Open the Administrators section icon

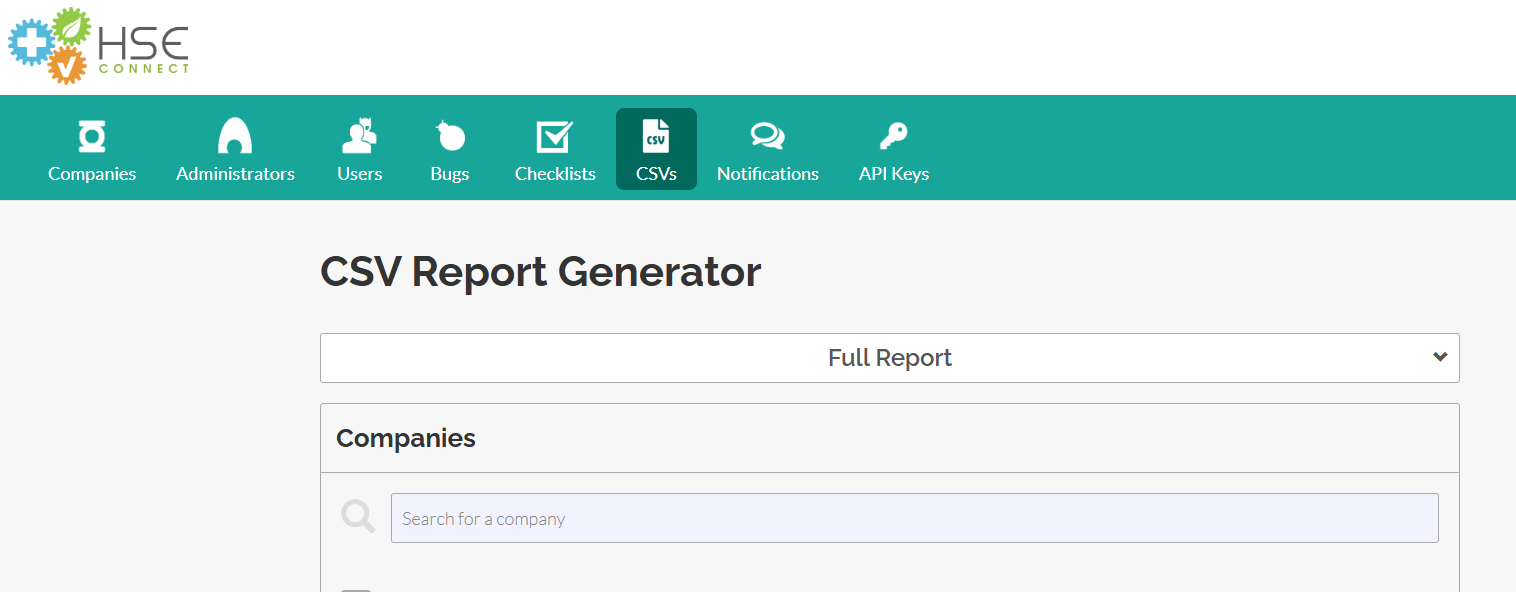tap(235, 136)
